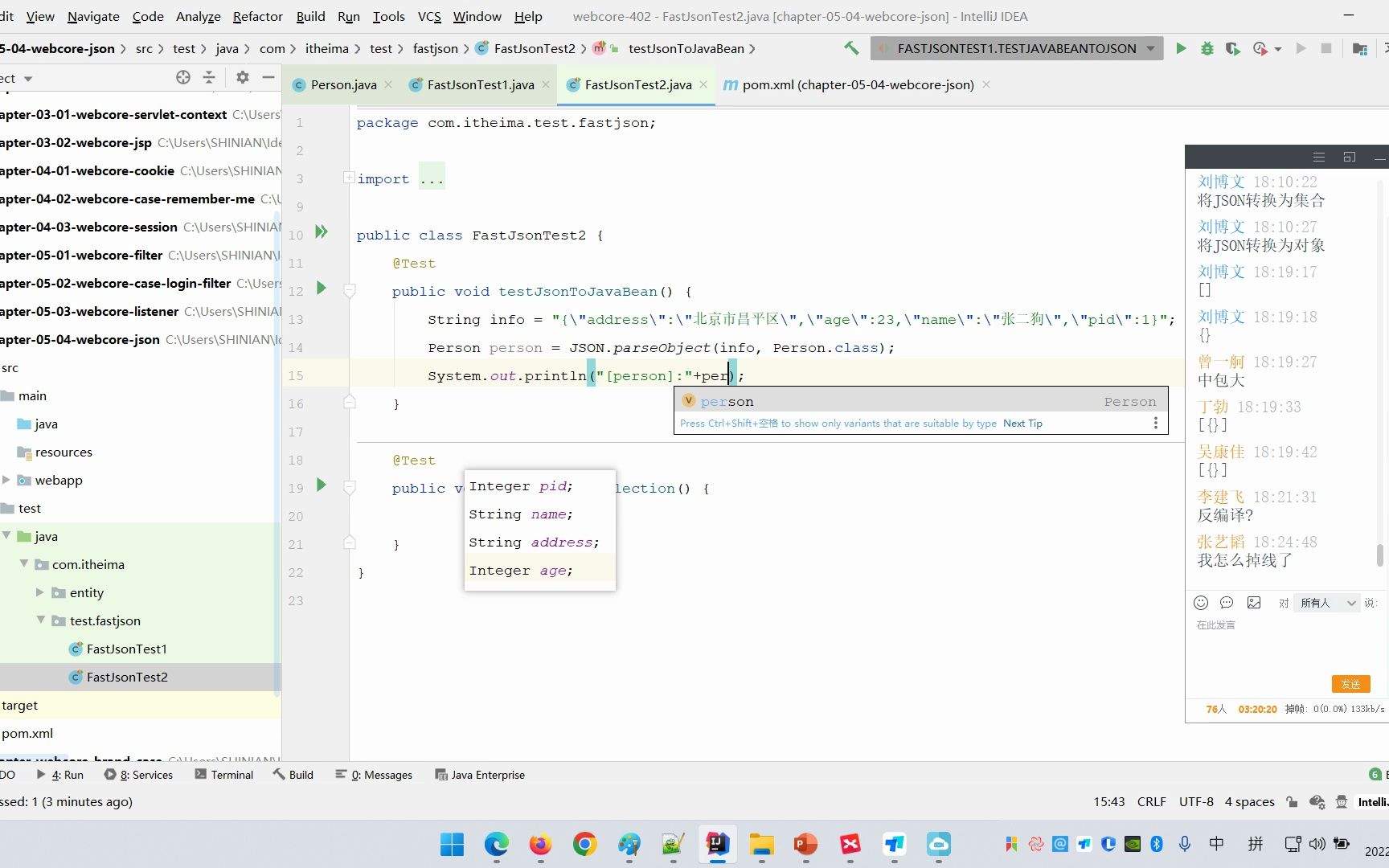Click line:column 15:43 in status bar
Screen dimensions: 1389x868
1108,801
